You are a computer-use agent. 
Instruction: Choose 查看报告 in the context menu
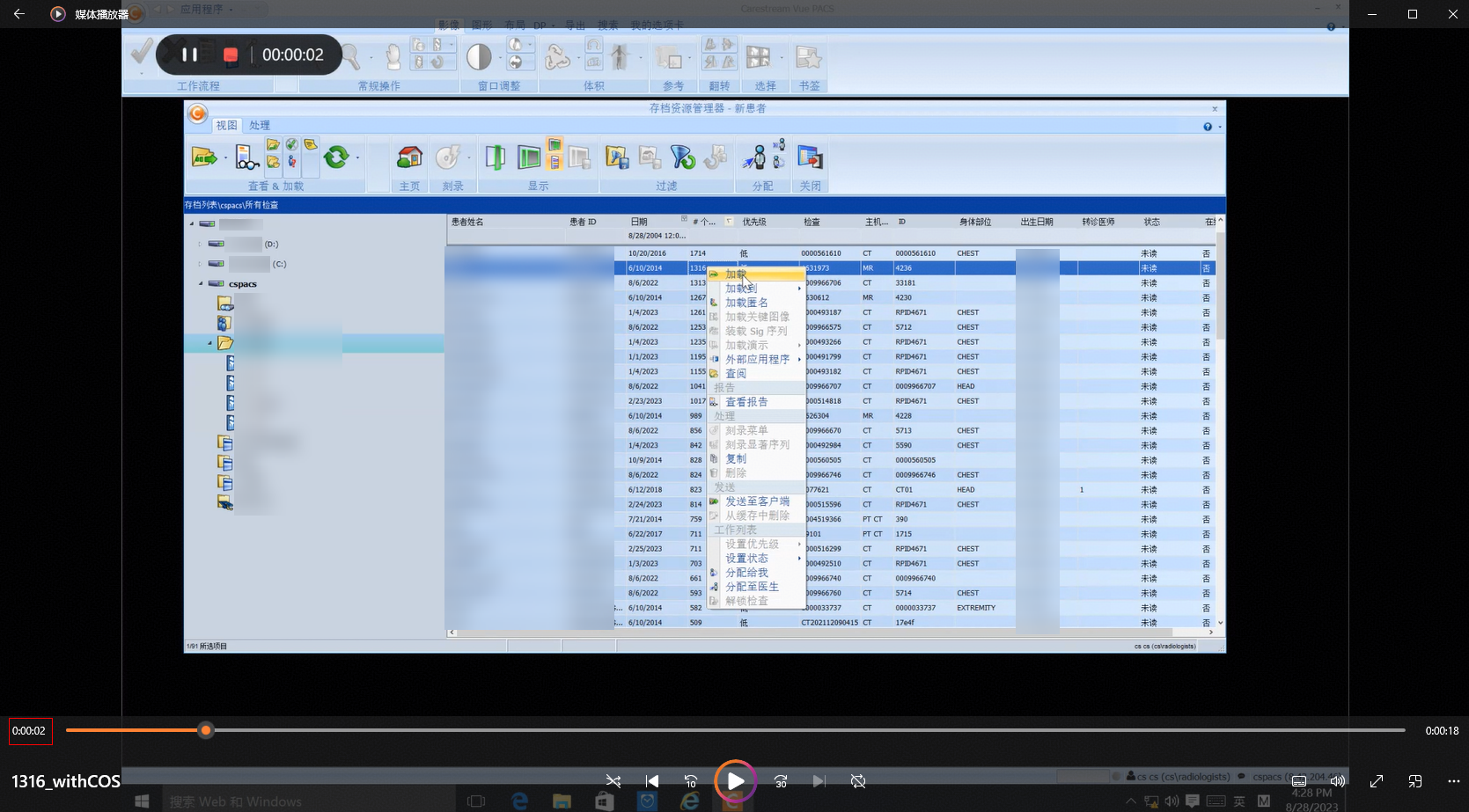click(x=756, y=402)
